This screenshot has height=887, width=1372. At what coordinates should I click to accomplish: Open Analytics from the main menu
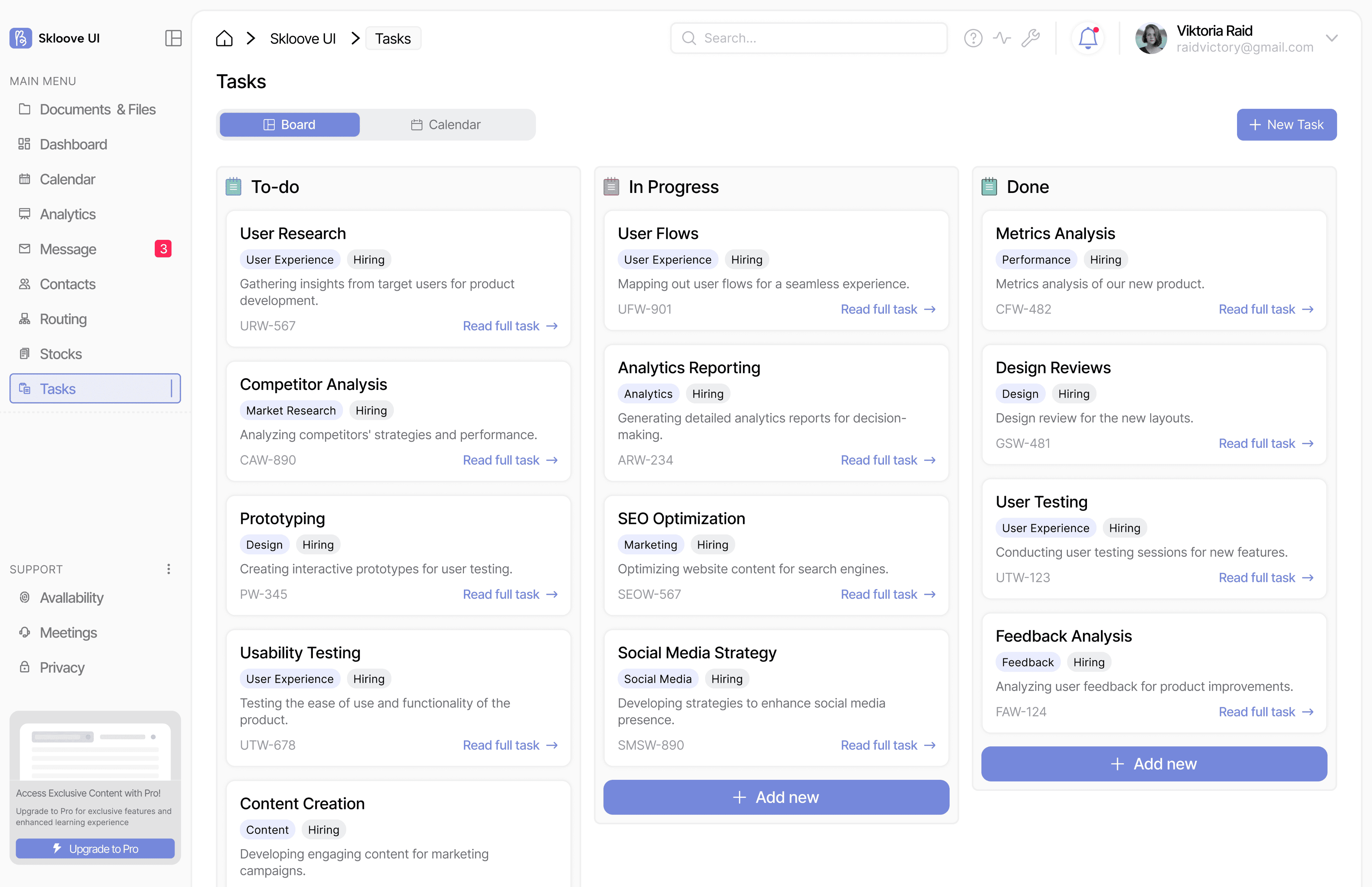click(x=95, y=214)
